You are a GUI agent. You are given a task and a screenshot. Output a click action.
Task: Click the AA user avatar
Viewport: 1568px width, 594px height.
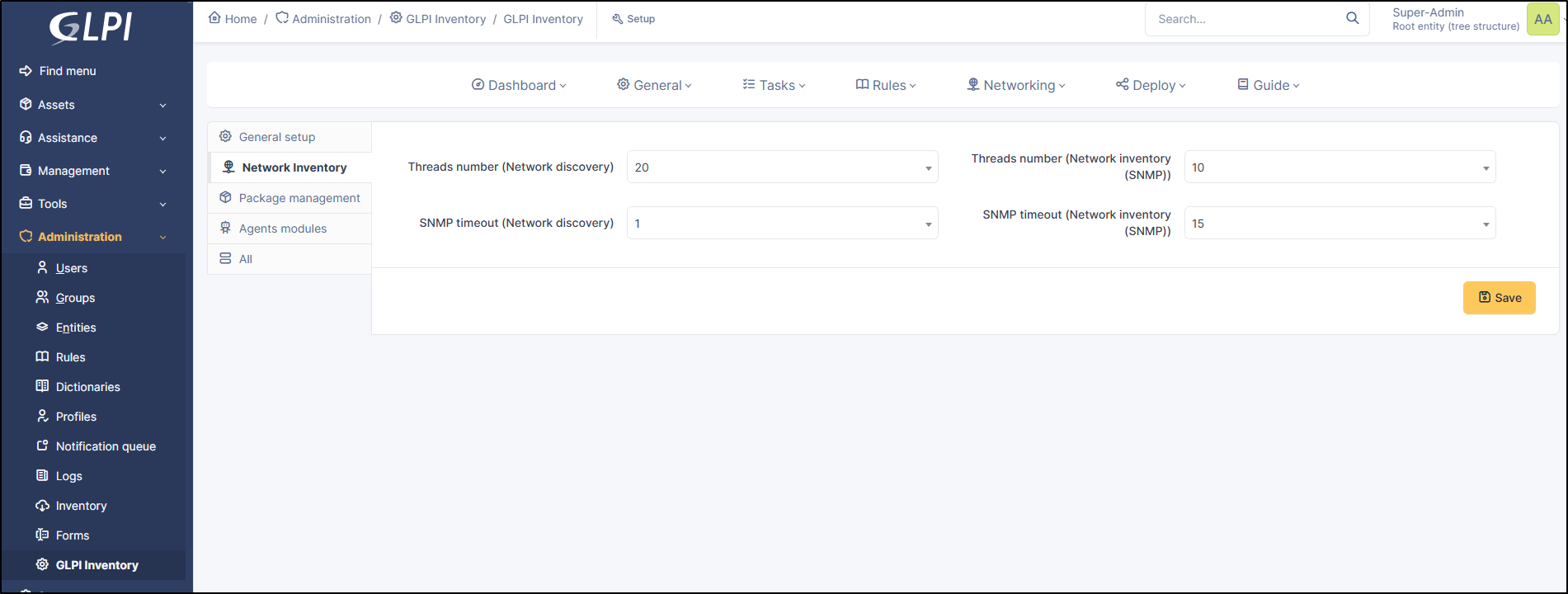(1542, 19)
